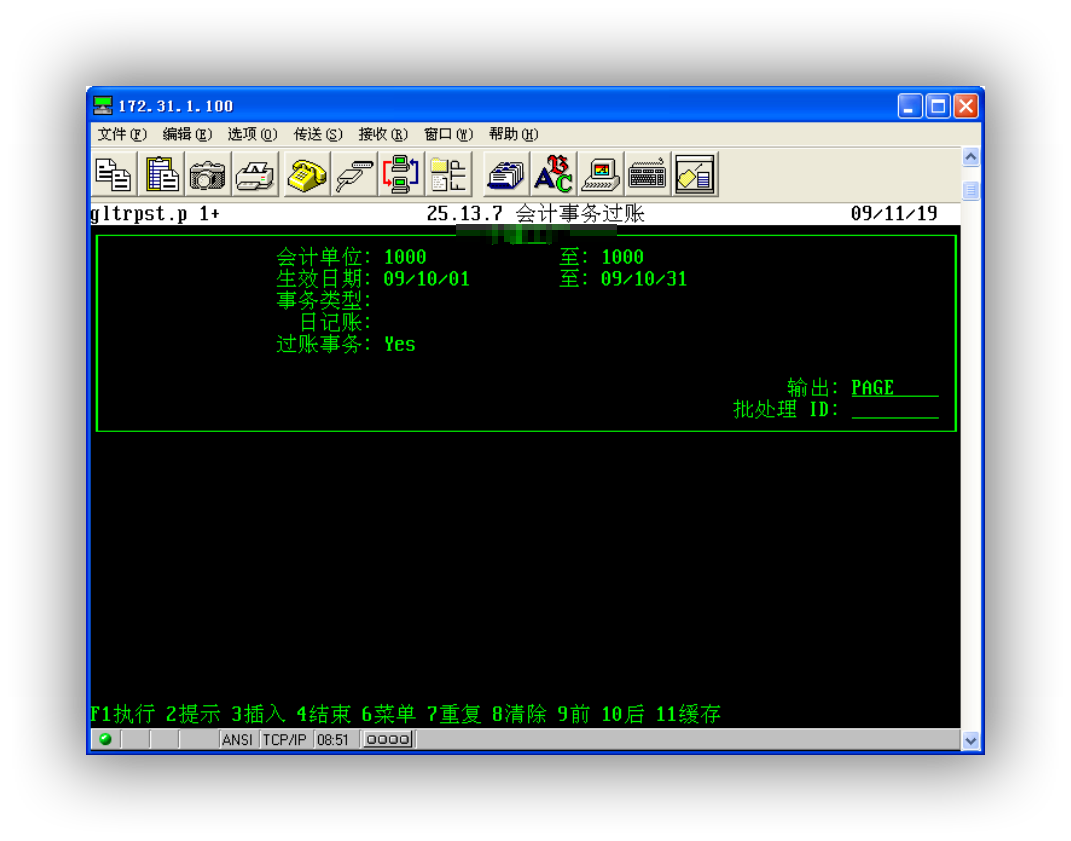Click the 过账事务 Yes value

point(400,344)
